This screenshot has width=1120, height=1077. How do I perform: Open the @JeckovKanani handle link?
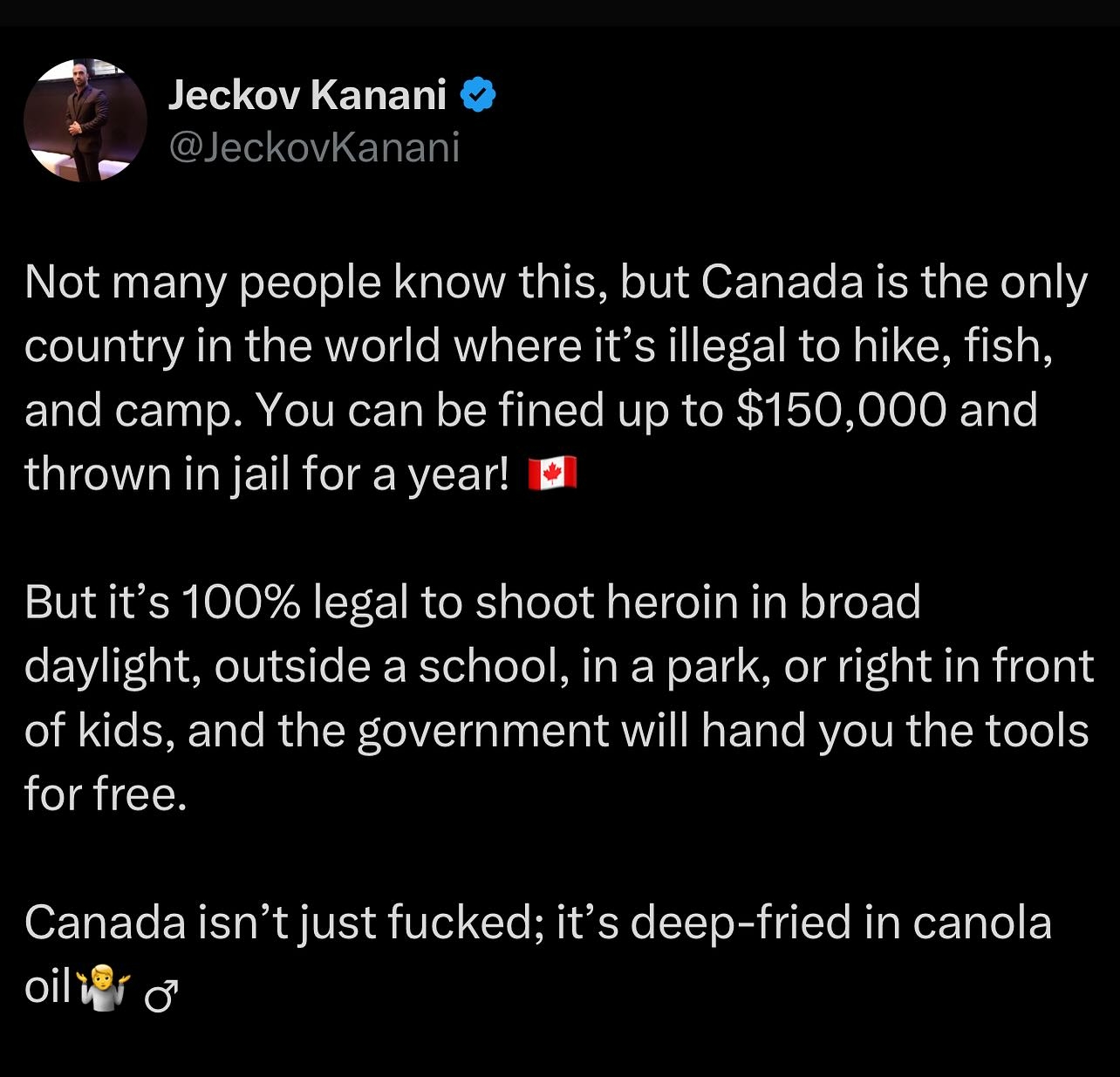pos(314,147)
